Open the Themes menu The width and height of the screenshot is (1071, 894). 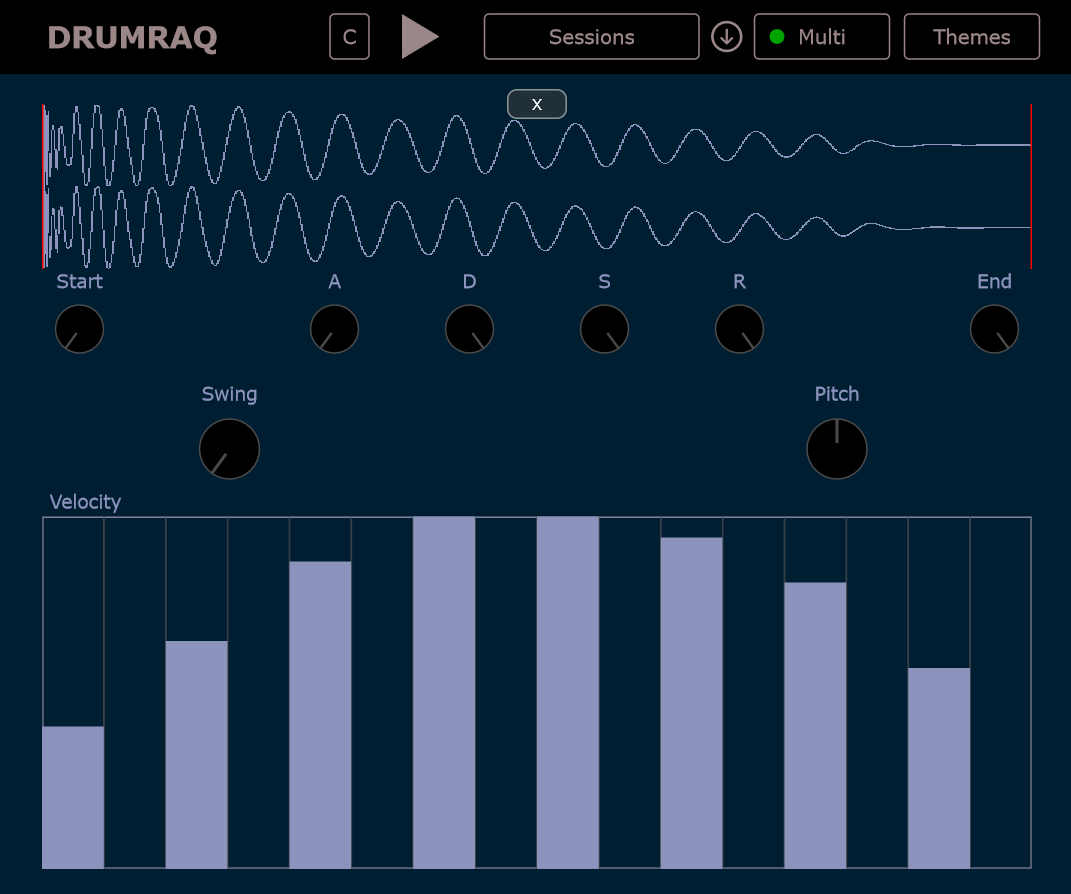tap(971, 37)
